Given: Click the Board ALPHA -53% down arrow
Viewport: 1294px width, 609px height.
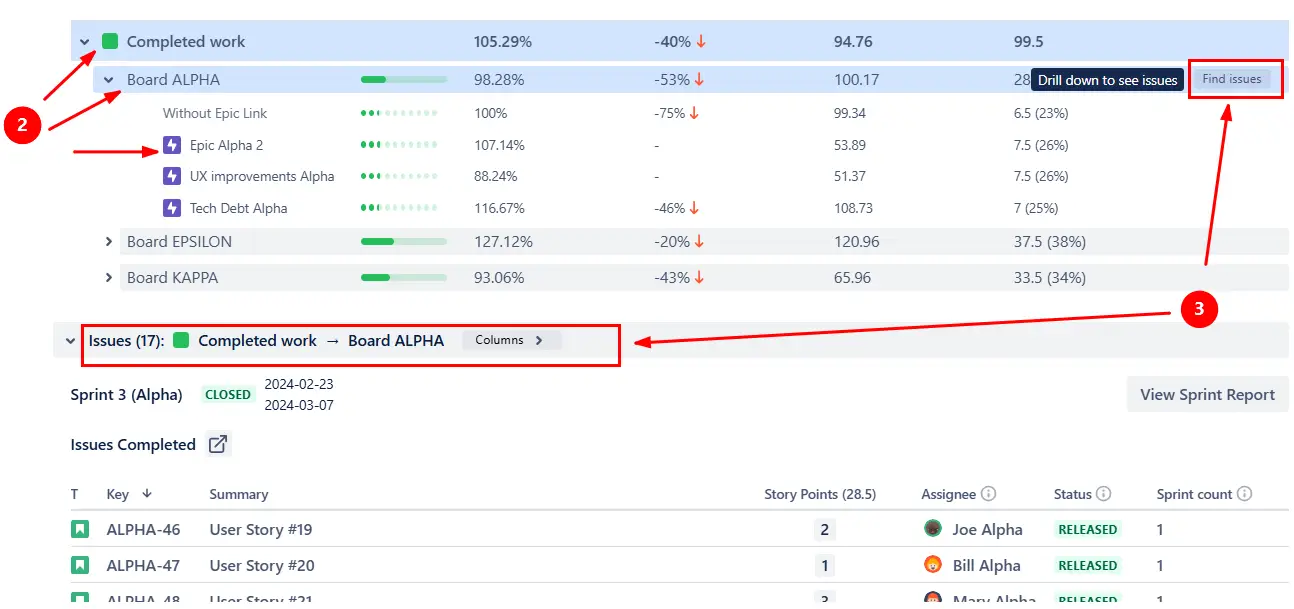Looking at the screenshot, I should [x=699, y=80].
